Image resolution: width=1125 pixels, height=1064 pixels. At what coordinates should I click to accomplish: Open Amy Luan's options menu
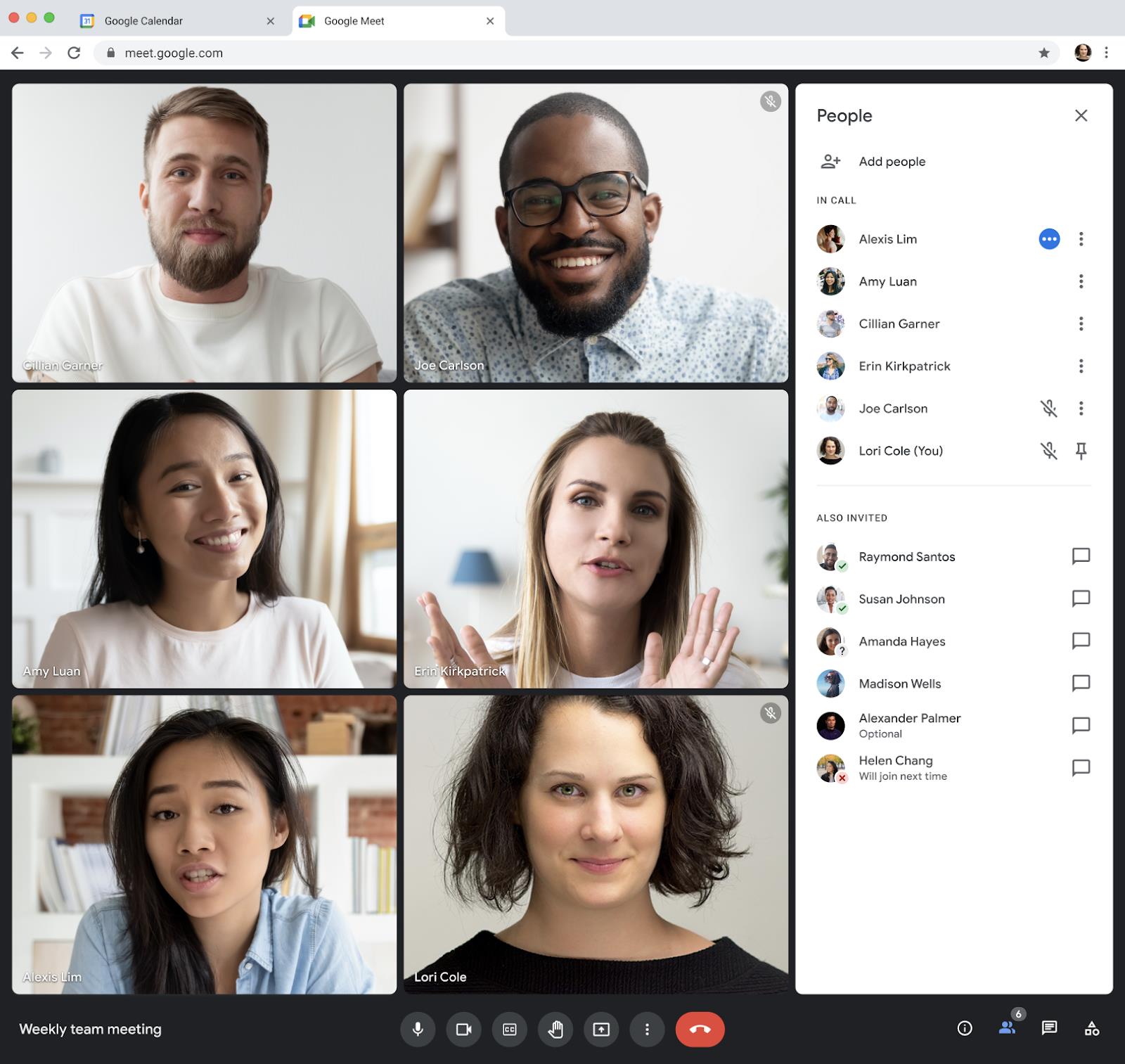pyautogui.click(x=1081, y=281)
